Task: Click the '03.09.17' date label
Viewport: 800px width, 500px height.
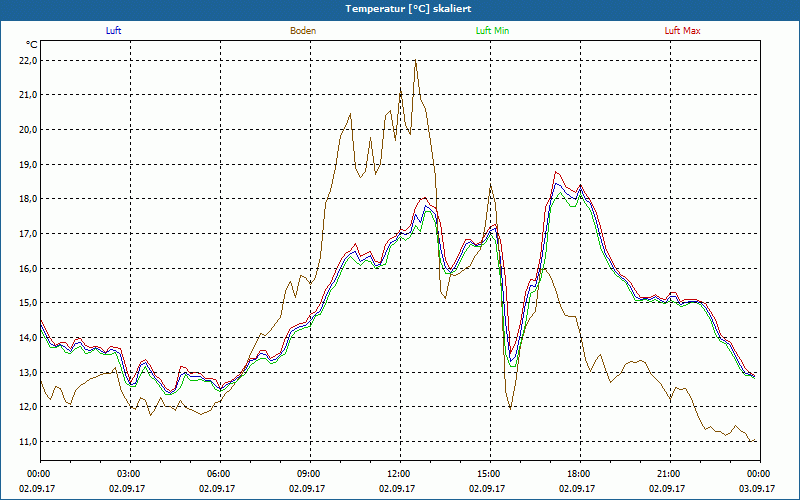Action: [757, 488]
